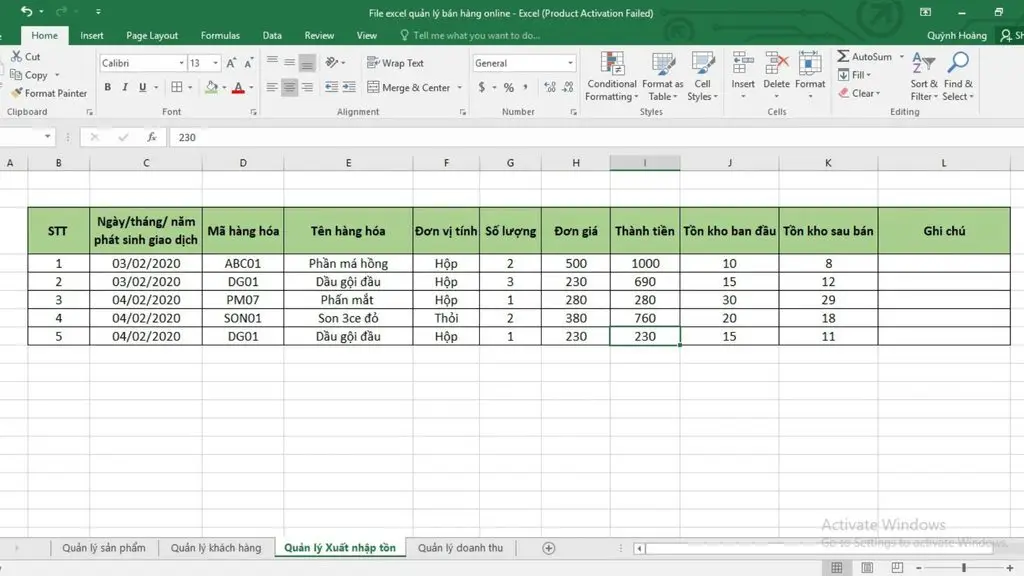This screenshot has width=1024, height=576.
Task: Increase font size with the large A icon
Action: 231,63
